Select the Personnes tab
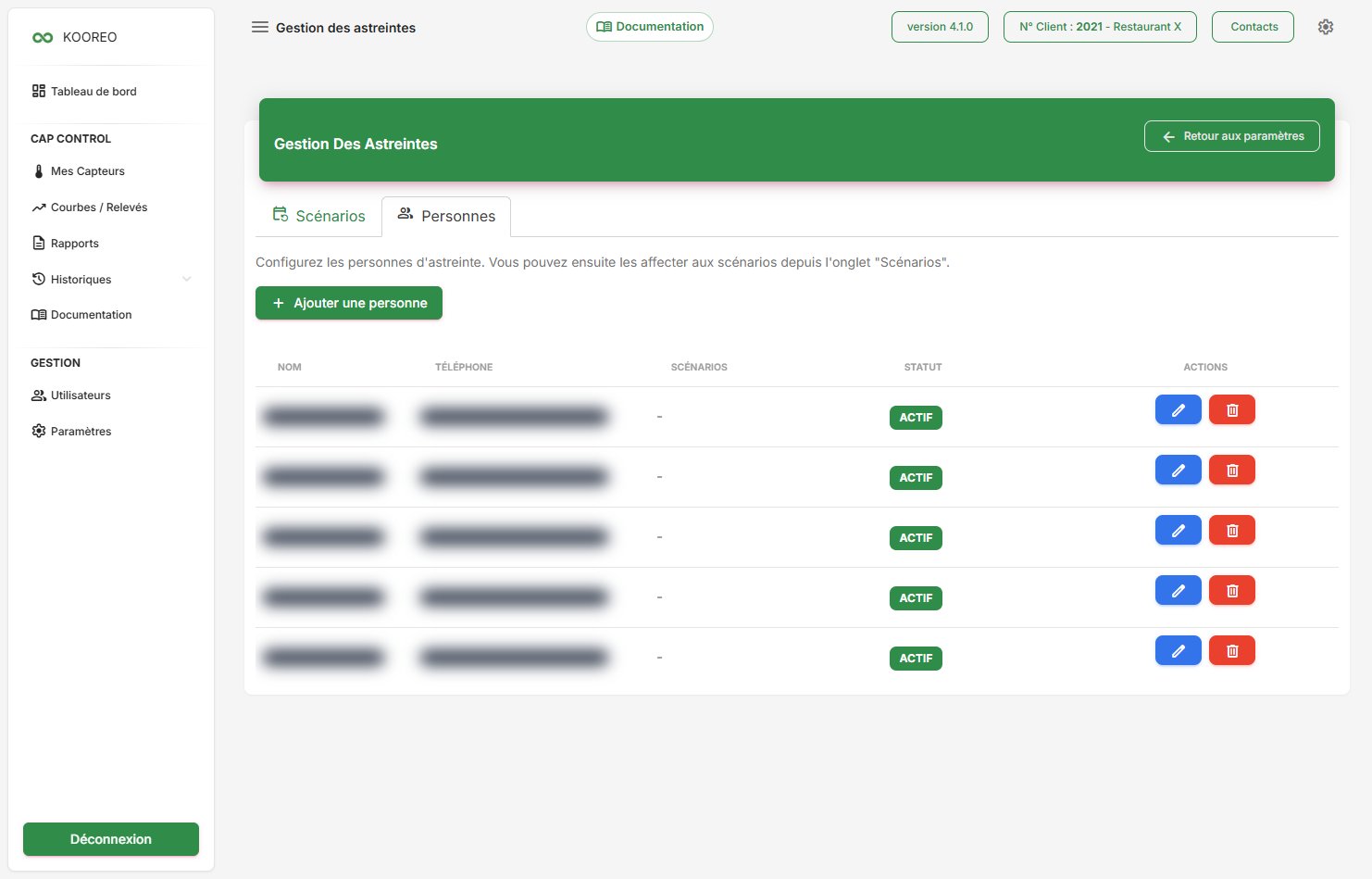Viewport: 1372px width, 879px height. pyautogui.click(x=446, y=216)
